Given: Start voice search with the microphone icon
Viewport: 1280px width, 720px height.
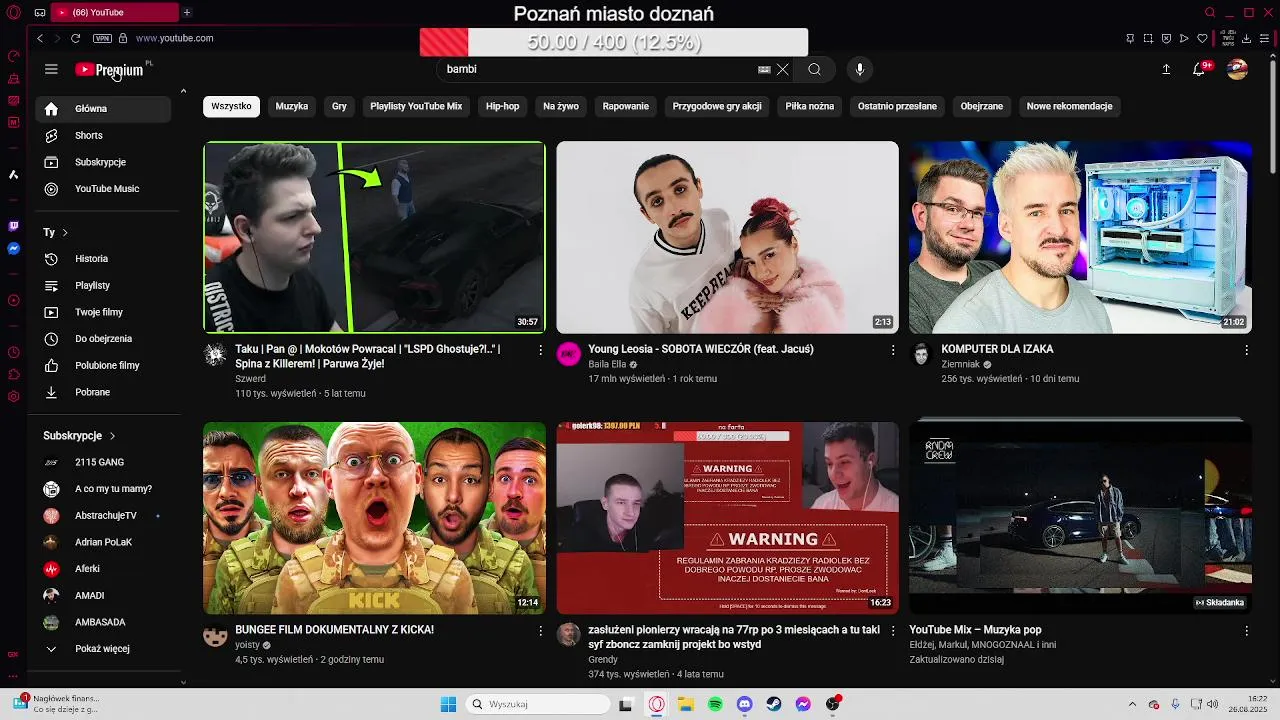Looking at the screenshot, I should click(859, 69).
